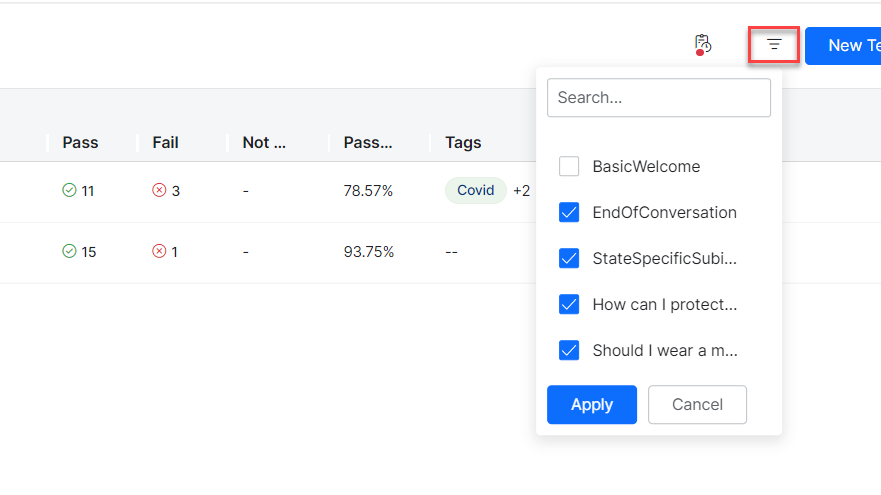
Task: Sort by the Pass column header
Action: point(80,142)
